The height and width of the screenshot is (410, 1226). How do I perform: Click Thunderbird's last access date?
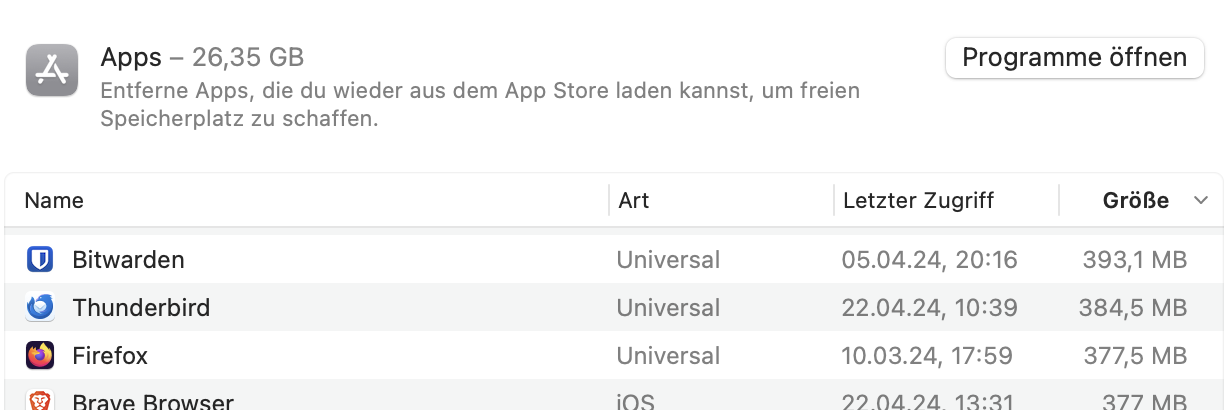(x=929, y=307)
